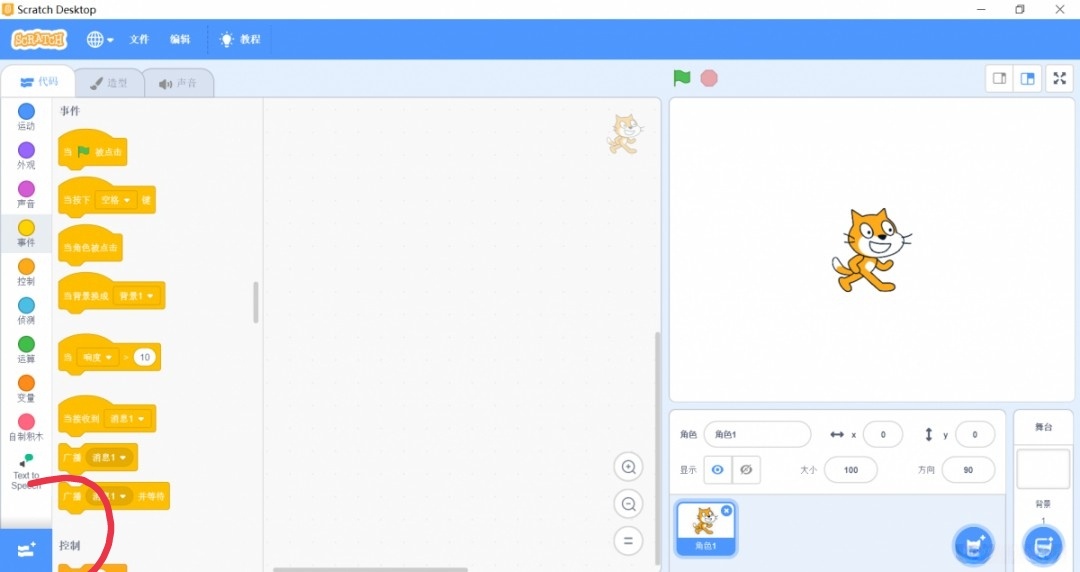The width and height of the screenshot is (1080, 572).
Task: Switch to small stage layout
Action: pos(999,79)
